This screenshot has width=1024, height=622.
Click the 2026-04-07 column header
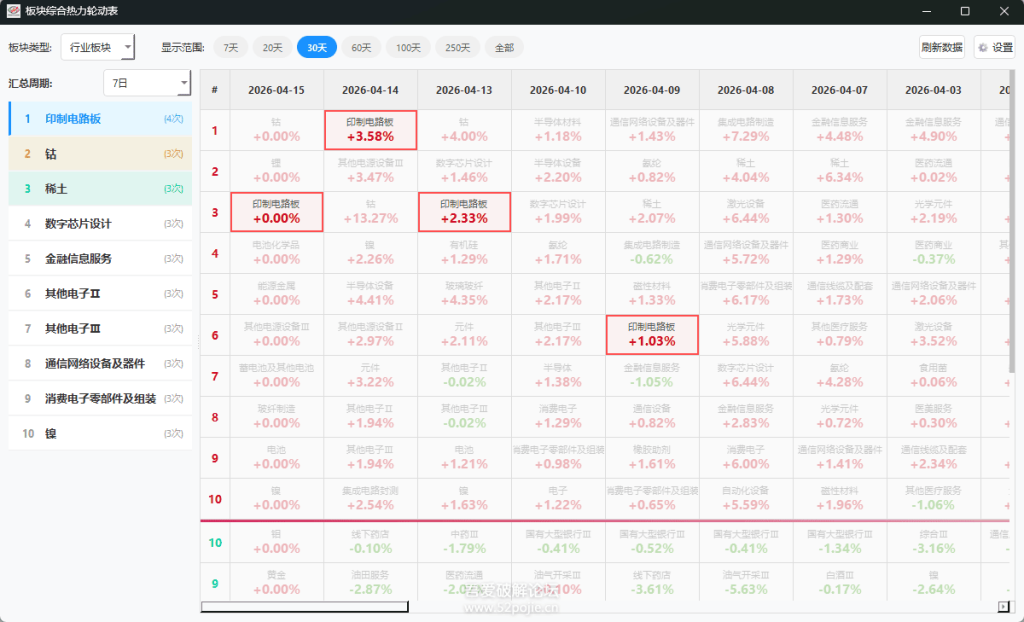[x=840, y=90]
